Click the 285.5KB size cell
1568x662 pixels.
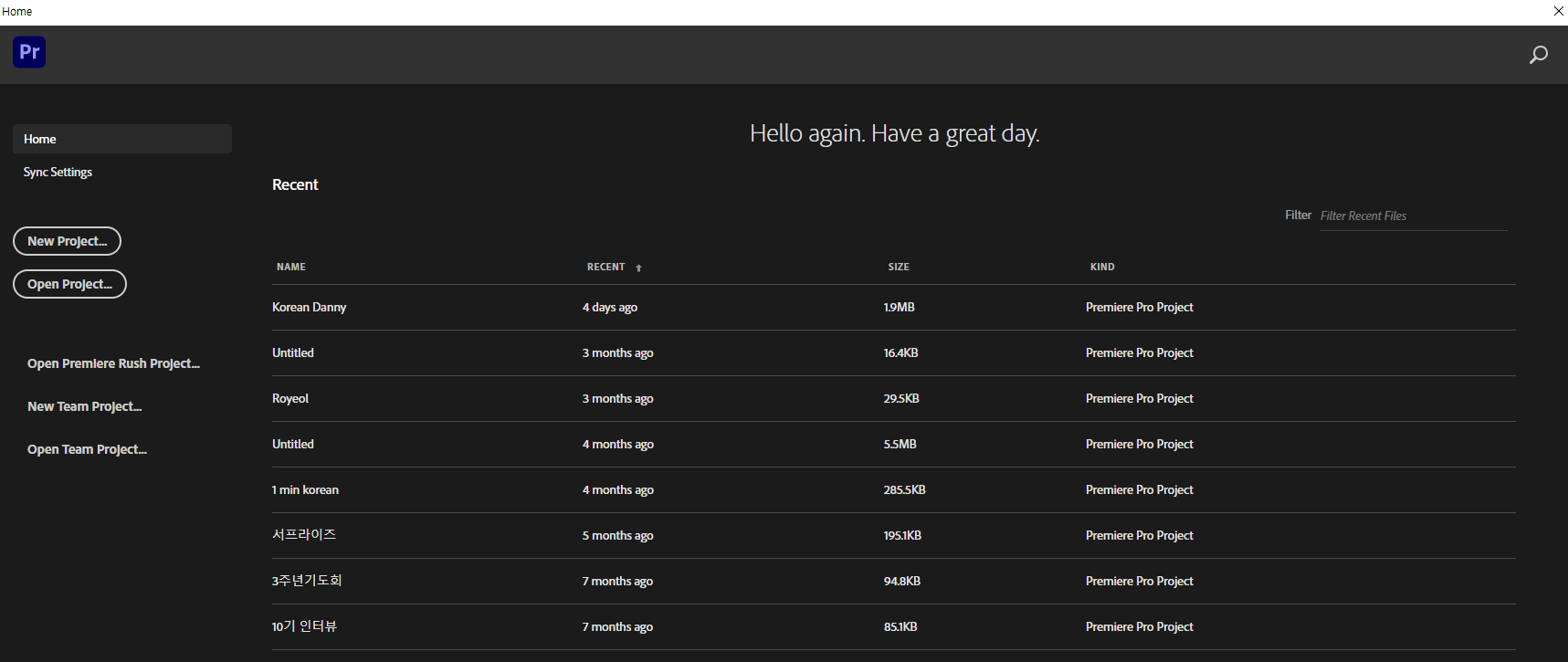[904, 490]
